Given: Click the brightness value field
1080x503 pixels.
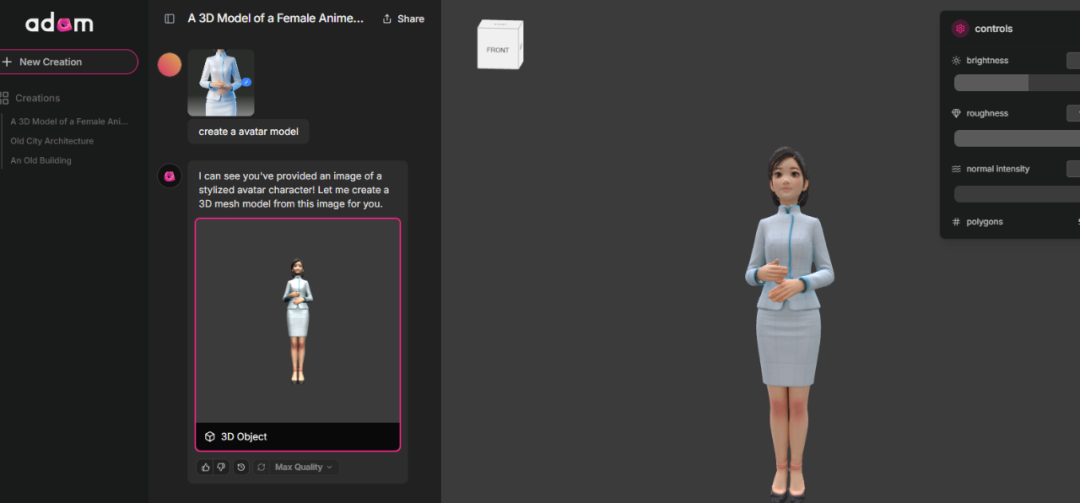Looking at the screenshot, I should tap(1073, 61).
